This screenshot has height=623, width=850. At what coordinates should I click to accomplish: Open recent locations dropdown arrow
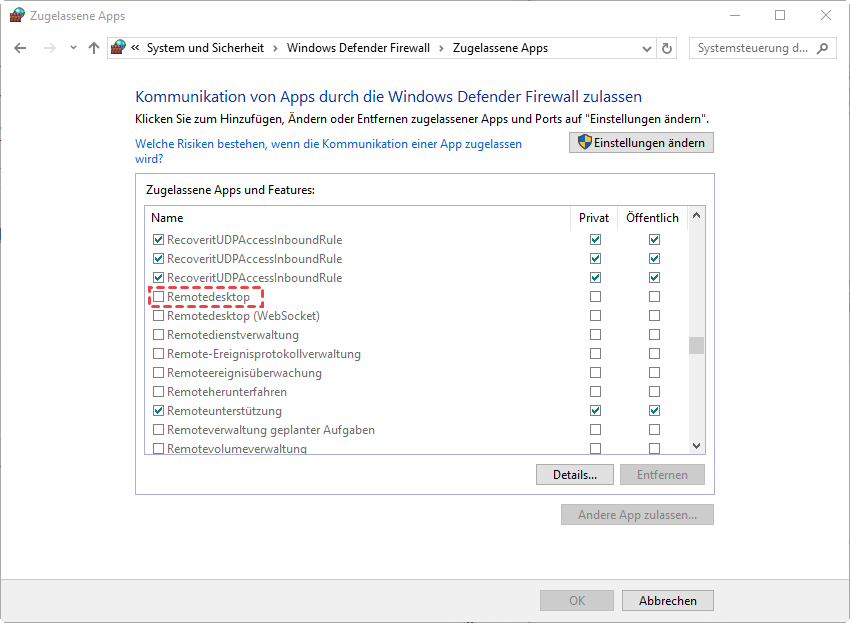(x=73, y=48)
